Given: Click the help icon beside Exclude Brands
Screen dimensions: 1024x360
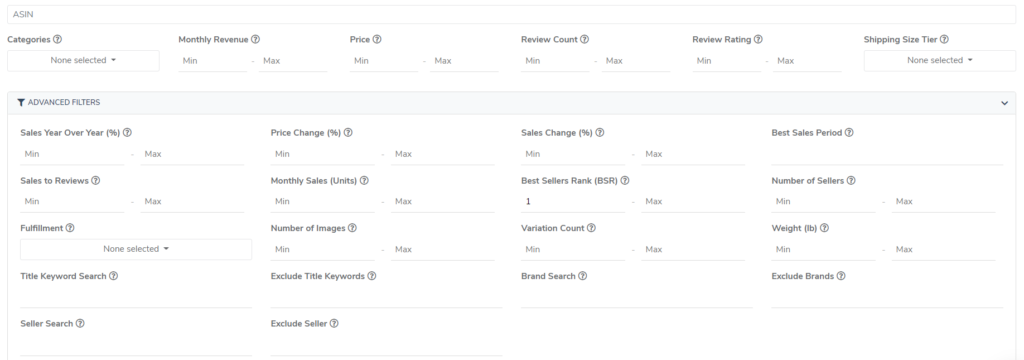Looking at the screenshot, I should [x=841, y=276].
